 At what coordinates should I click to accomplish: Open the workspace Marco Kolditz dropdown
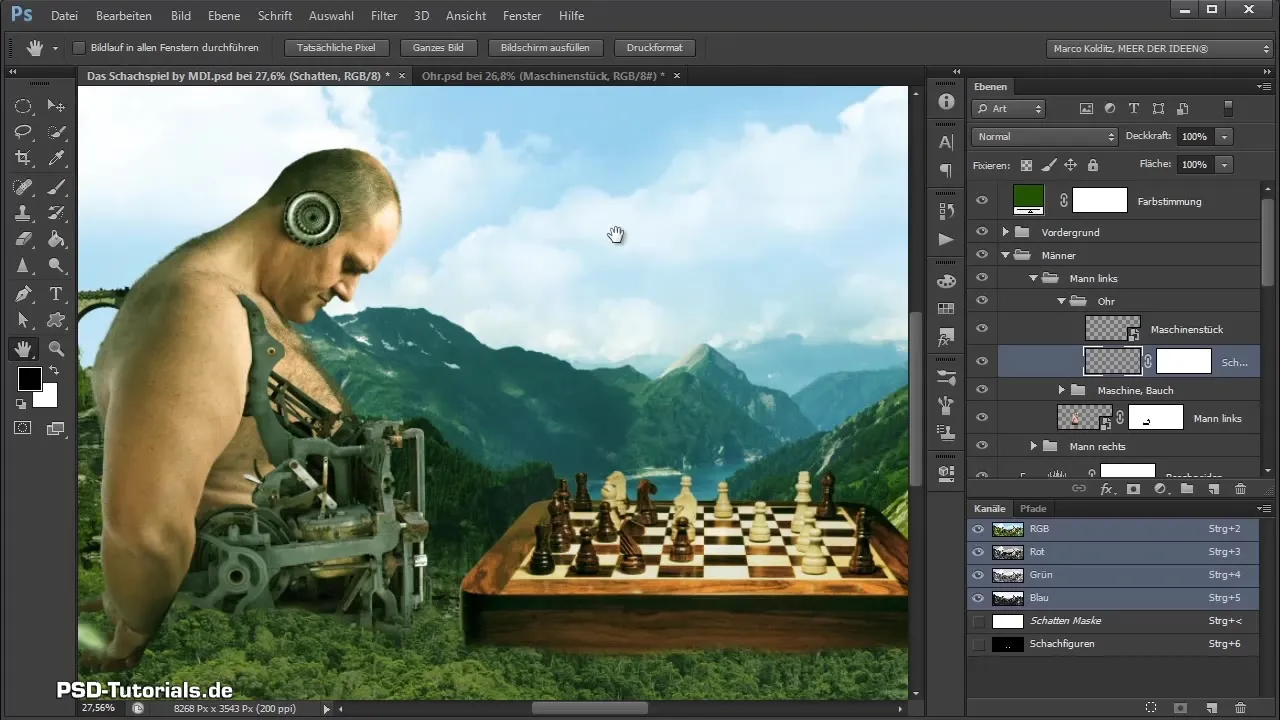tap(1158, 48)
